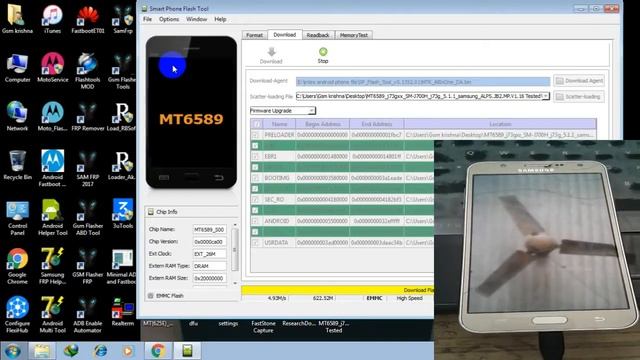Click the Download Agent path field
640x360 pixels.
click(423, 82)
